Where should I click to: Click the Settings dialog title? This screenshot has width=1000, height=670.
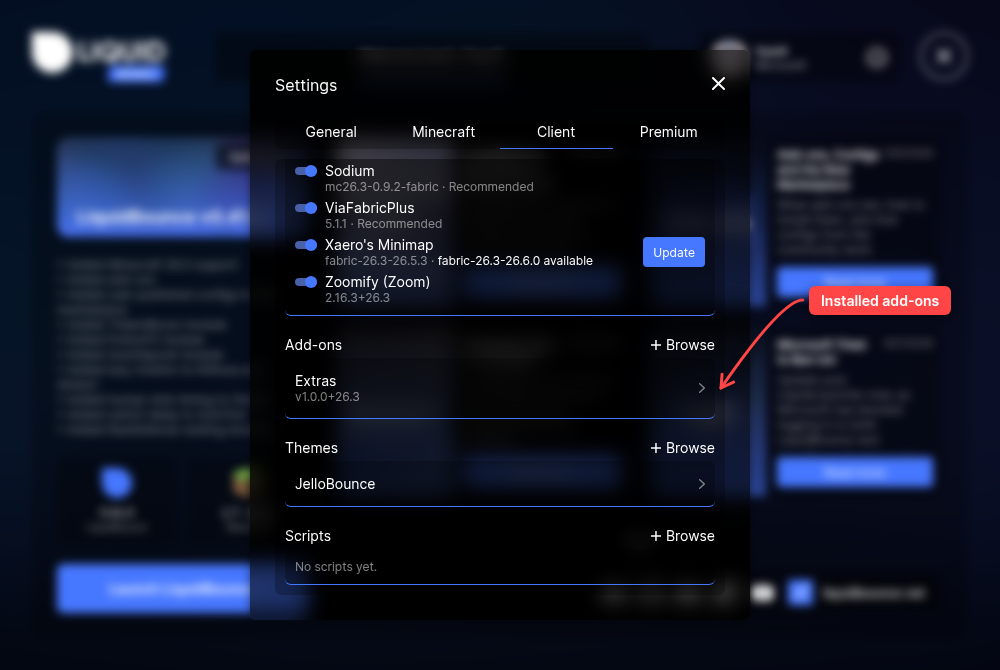(x=305, y=85)
